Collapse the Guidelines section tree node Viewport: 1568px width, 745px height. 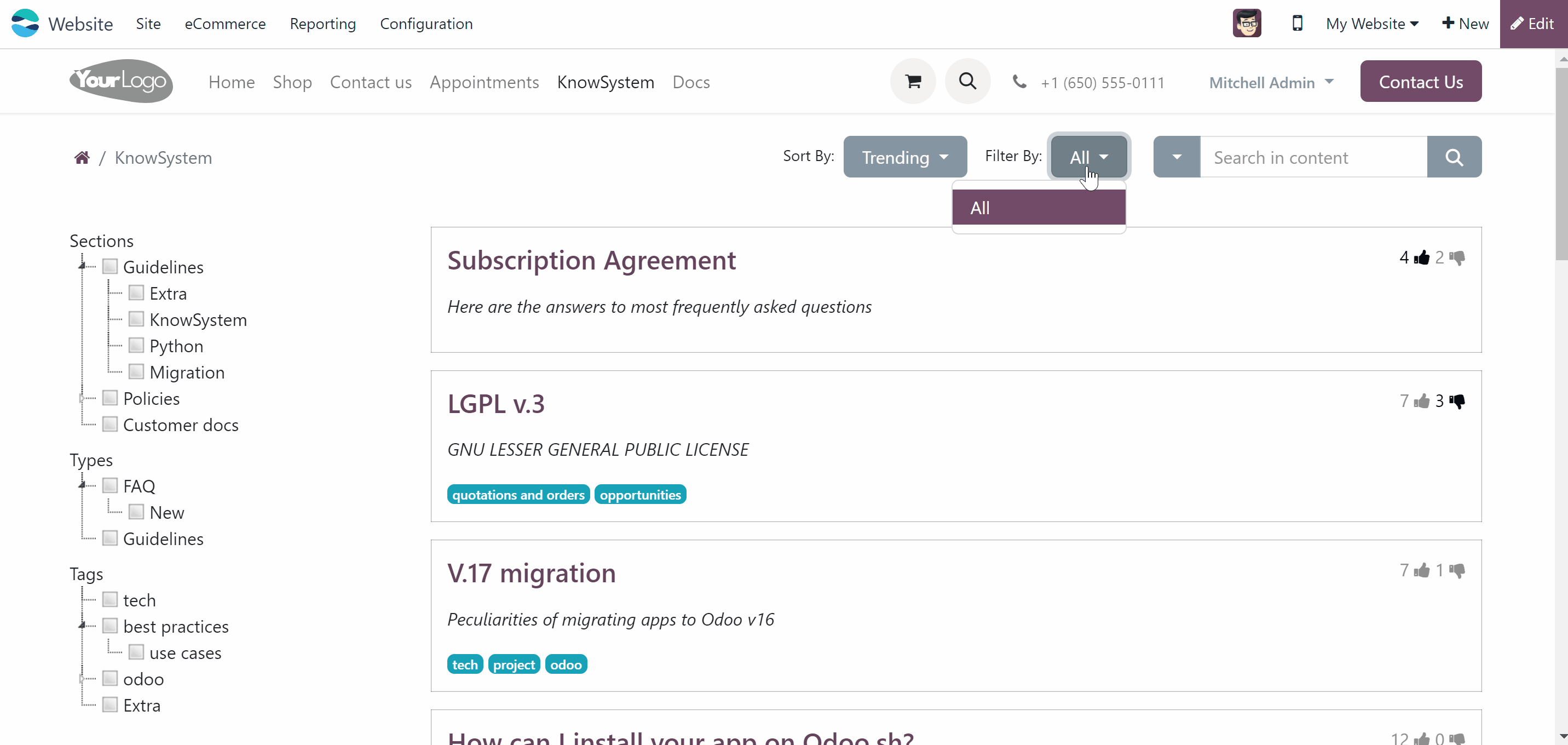82,266
